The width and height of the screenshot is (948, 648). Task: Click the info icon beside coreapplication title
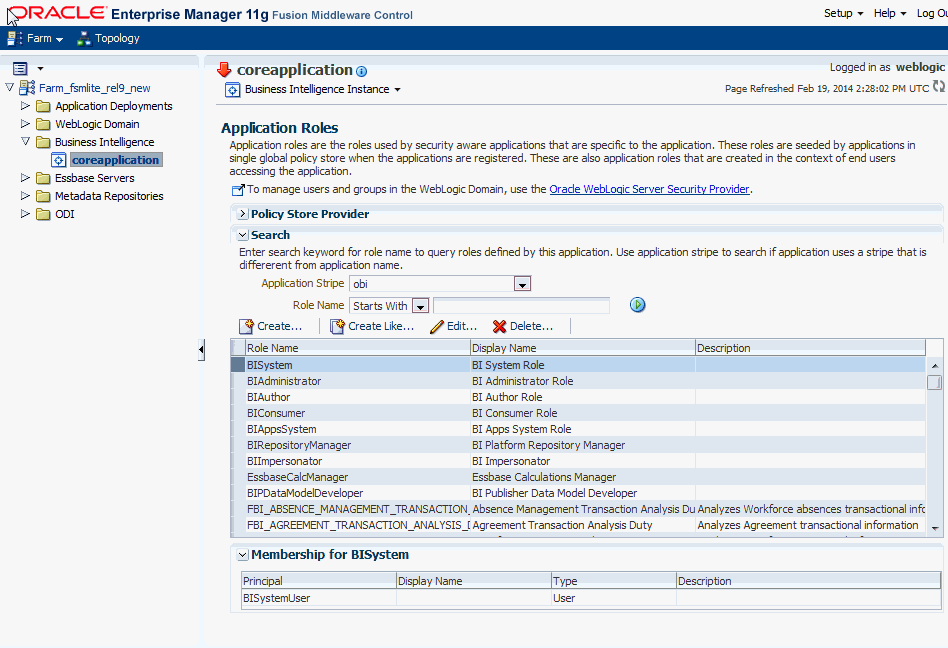pyautogui.click(x=362, y=71)
